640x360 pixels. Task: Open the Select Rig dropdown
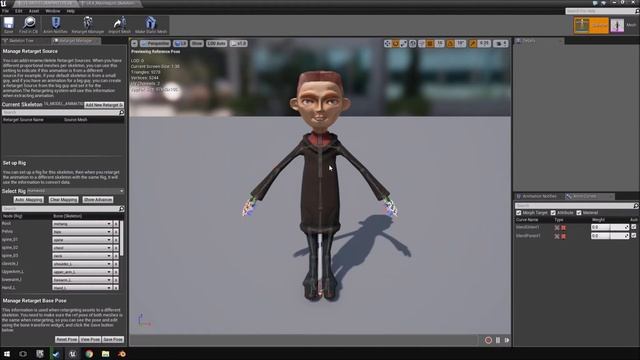click(76, 191)
